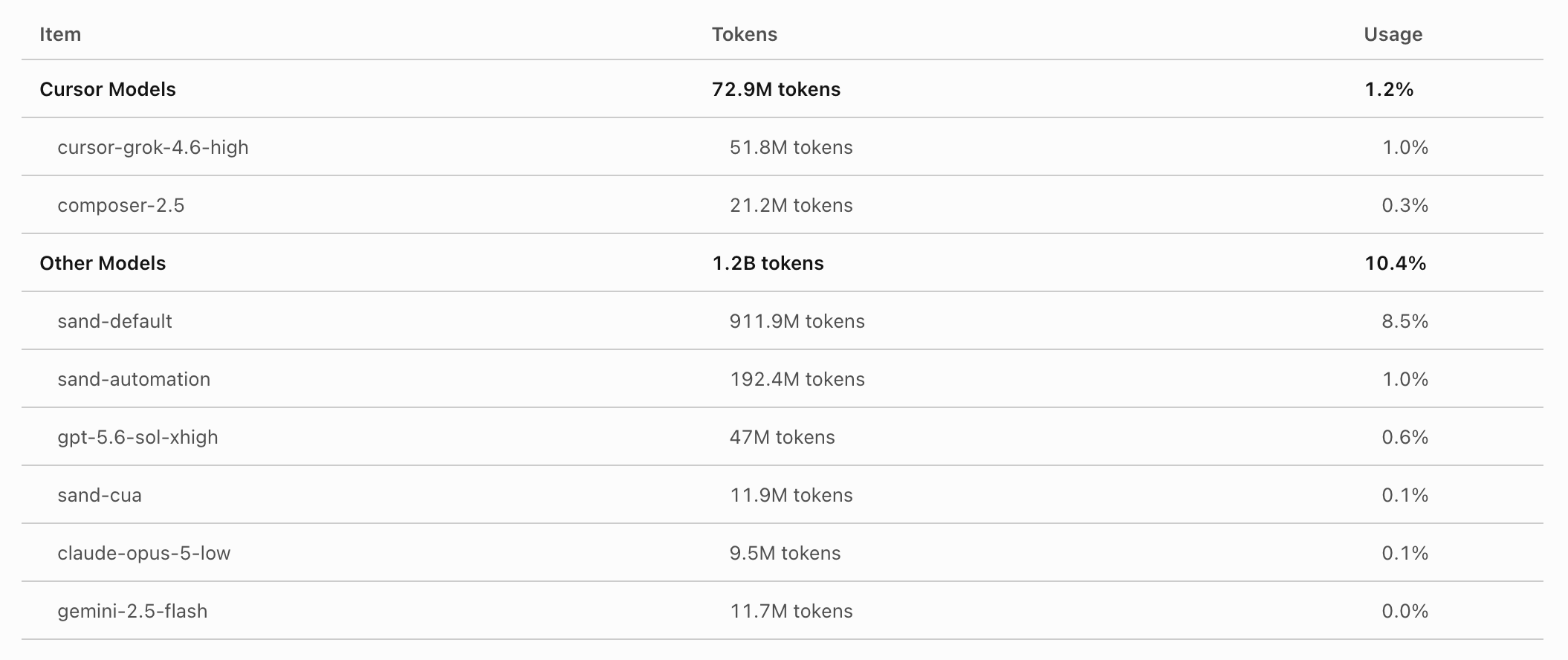Click the 10.4% usage value
This screenshot has height=660, width=1568.
click(1396, 263)
